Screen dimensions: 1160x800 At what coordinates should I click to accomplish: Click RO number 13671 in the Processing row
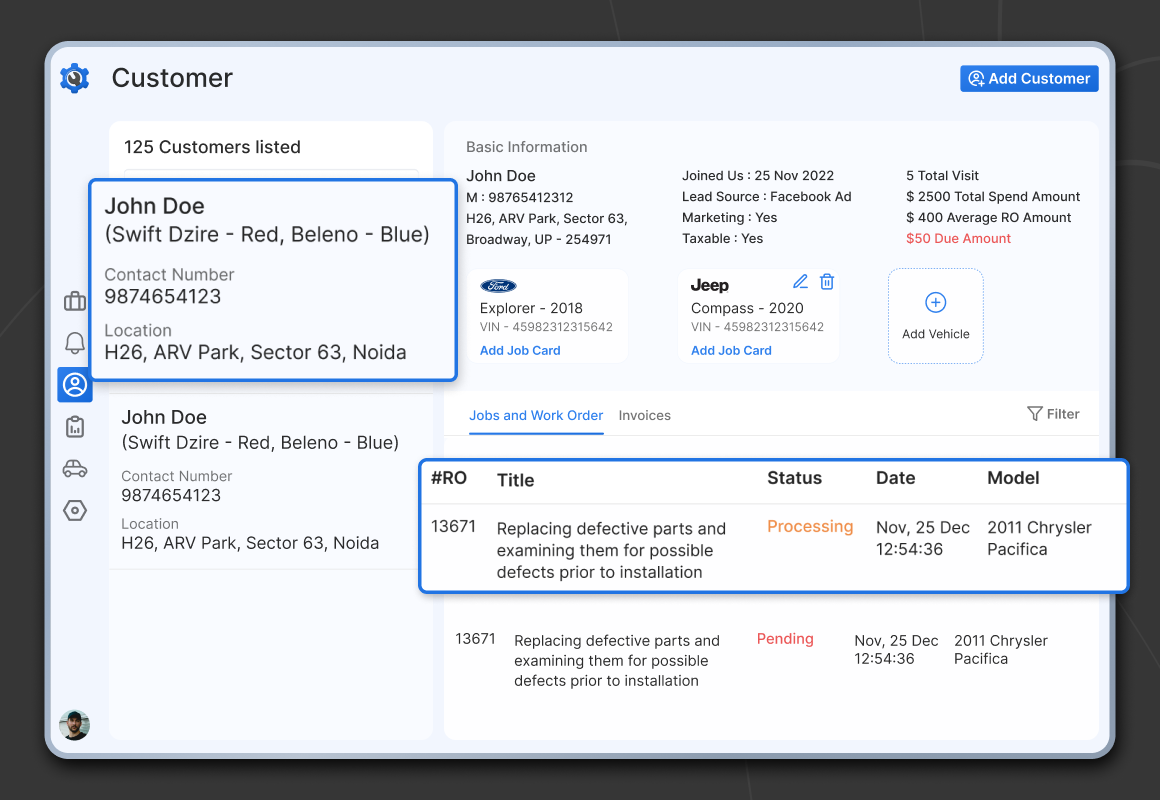tap(453, 527)
